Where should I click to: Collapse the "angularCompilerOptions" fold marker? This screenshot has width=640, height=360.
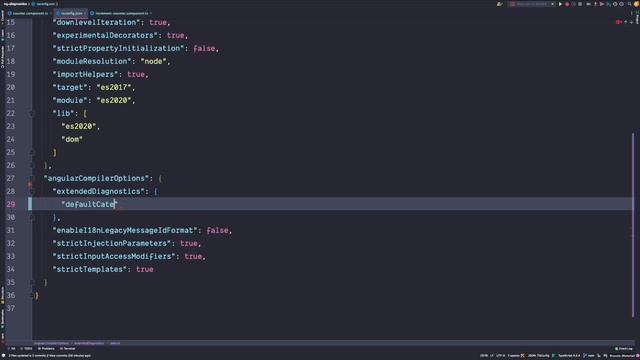pyautogui.click(x=31, y=178)
